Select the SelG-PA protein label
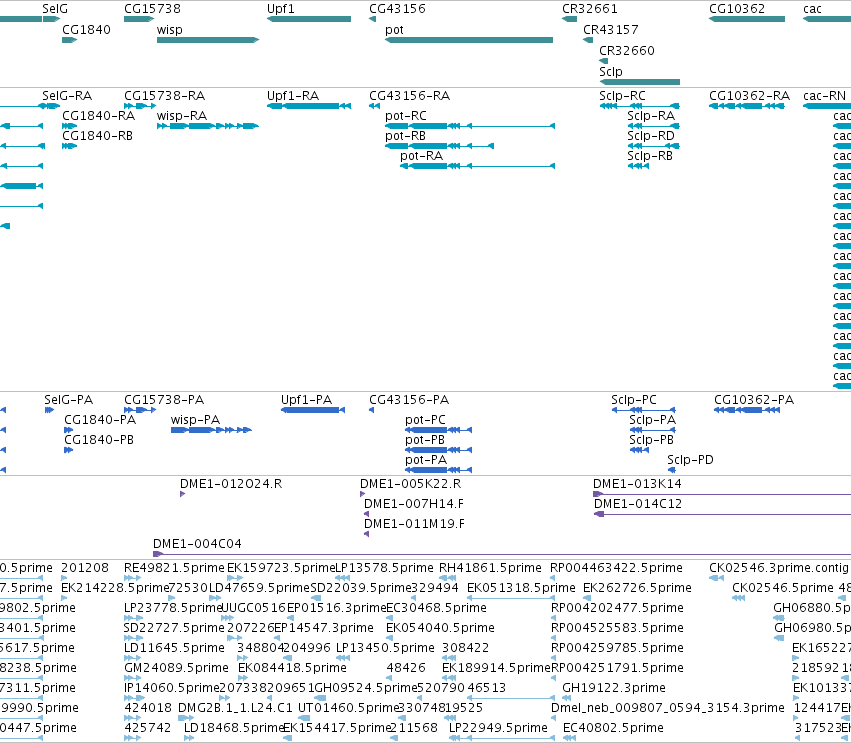Screen dimensions: 851x743 [68, 399]
